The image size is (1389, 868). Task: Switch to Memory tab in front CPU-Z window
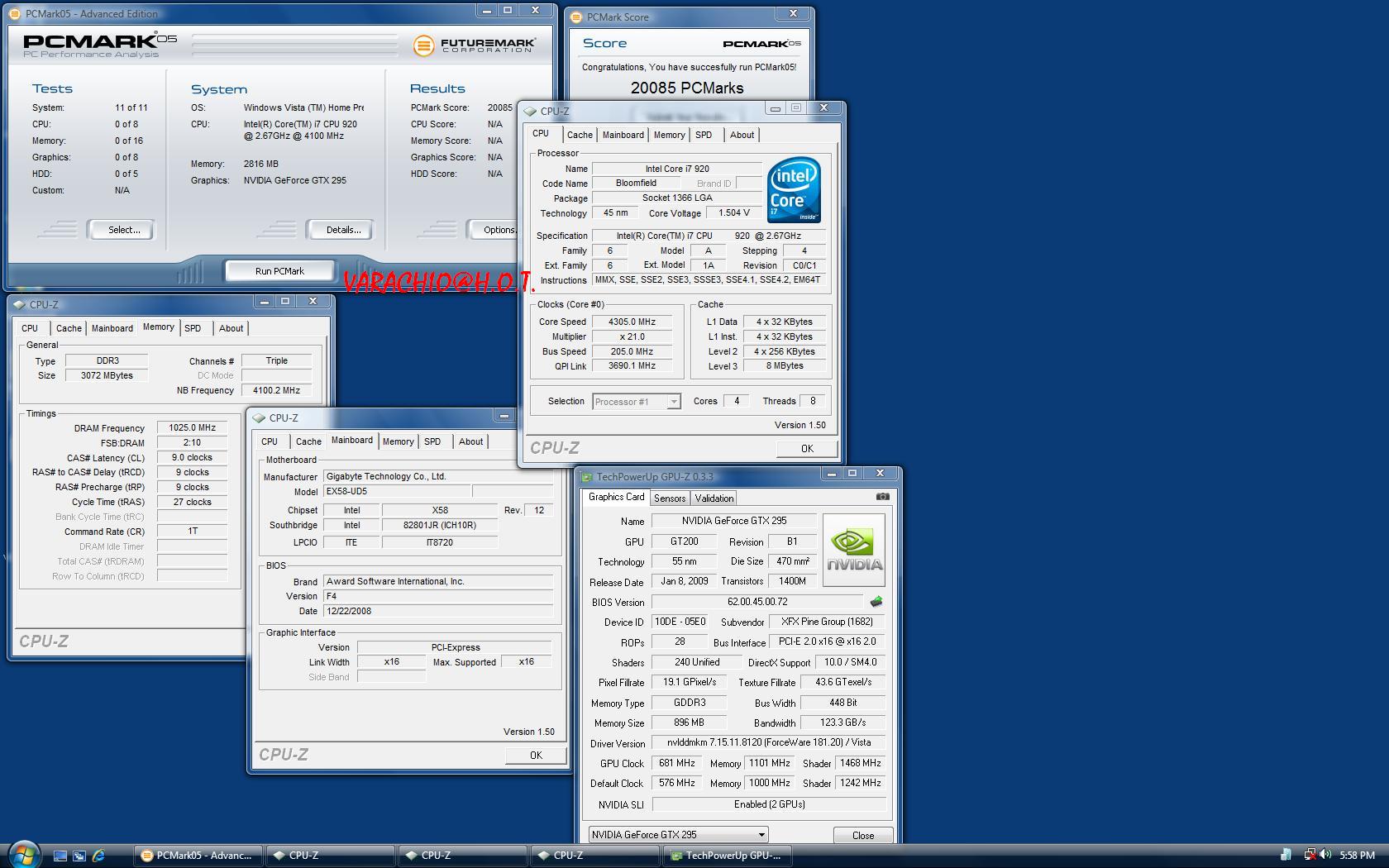click(669, 135)
